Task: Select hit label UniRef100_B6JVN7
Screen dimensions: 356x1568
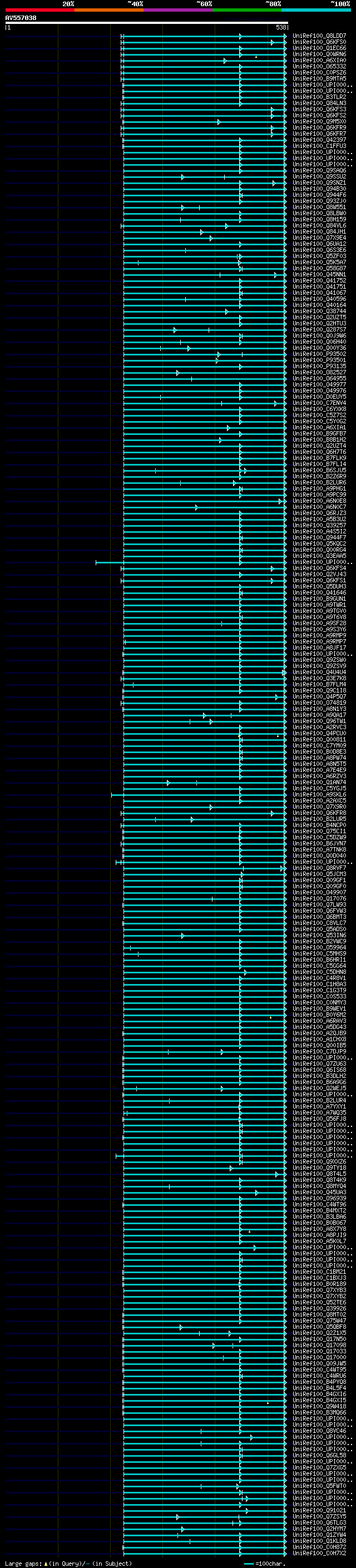Action: (x=319, y=844)
